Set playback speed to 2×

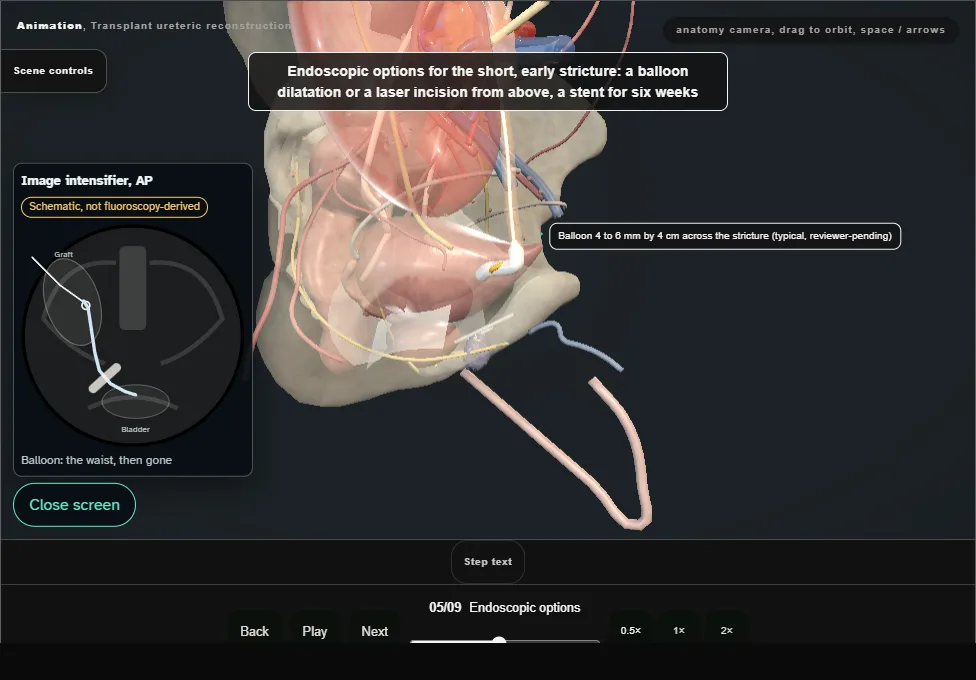[726, 630]
